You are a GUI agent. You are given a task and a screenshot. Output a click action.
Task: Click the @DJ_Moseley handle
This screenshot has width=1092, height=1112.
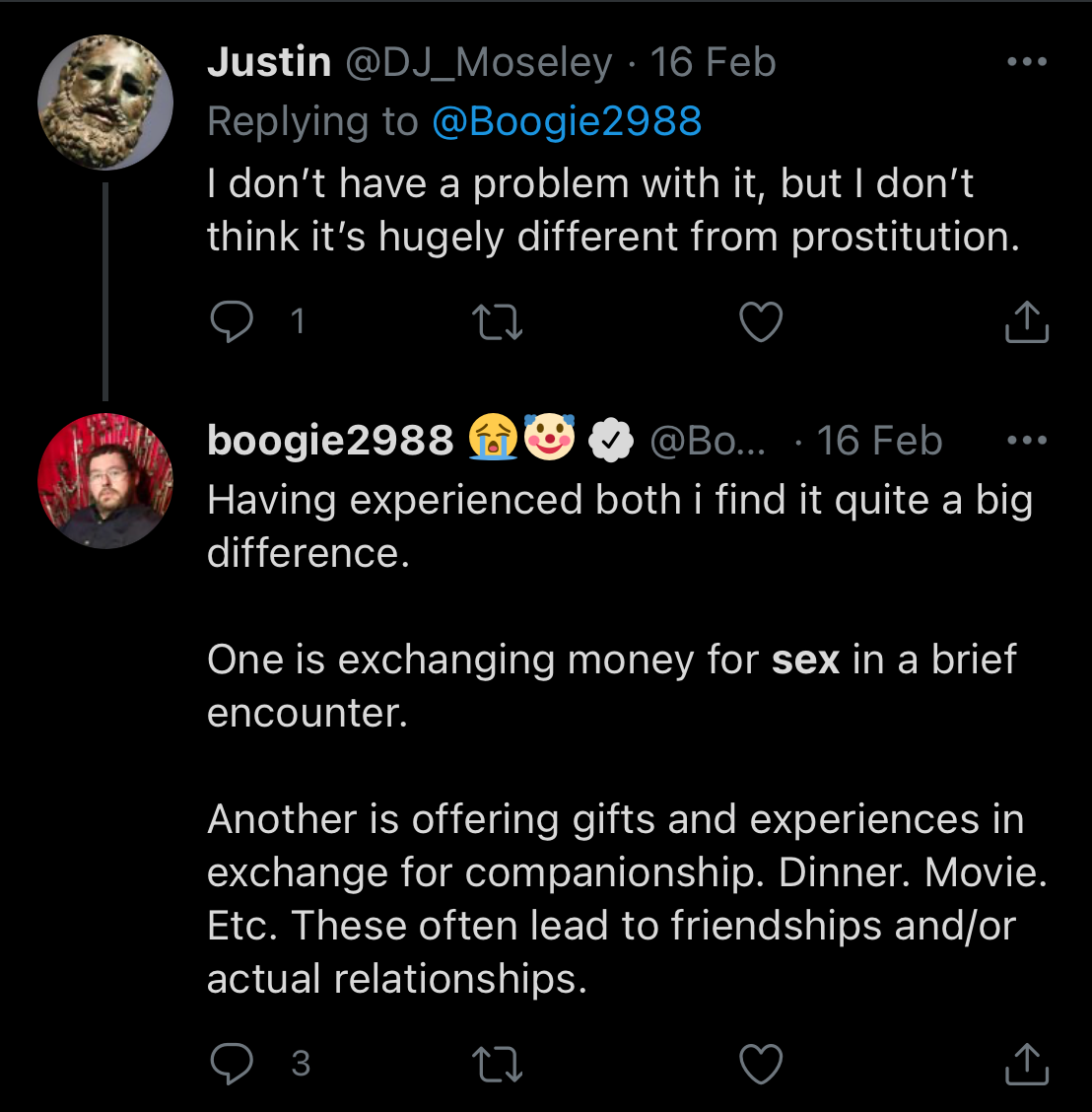point(479,62)
